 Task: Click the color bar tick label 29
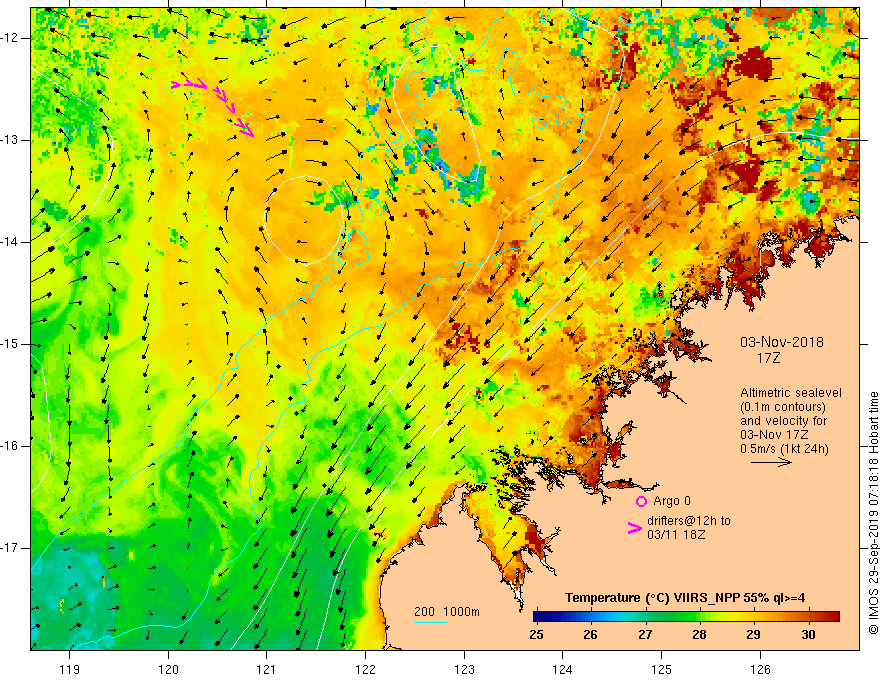coord(754,635)
